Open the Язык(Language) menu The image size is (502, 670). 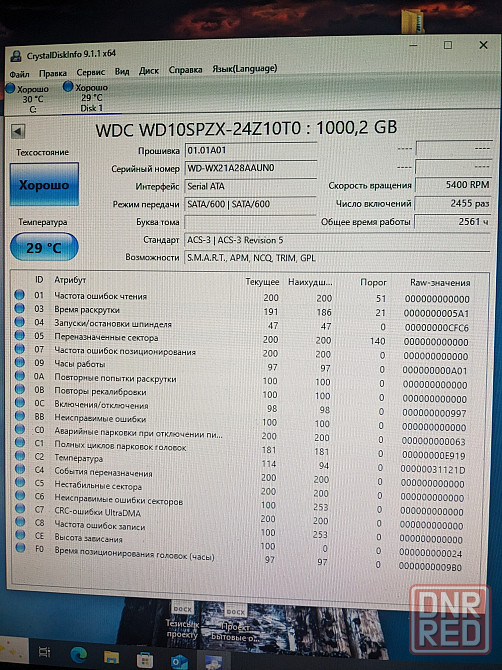(x=245, y=68)
